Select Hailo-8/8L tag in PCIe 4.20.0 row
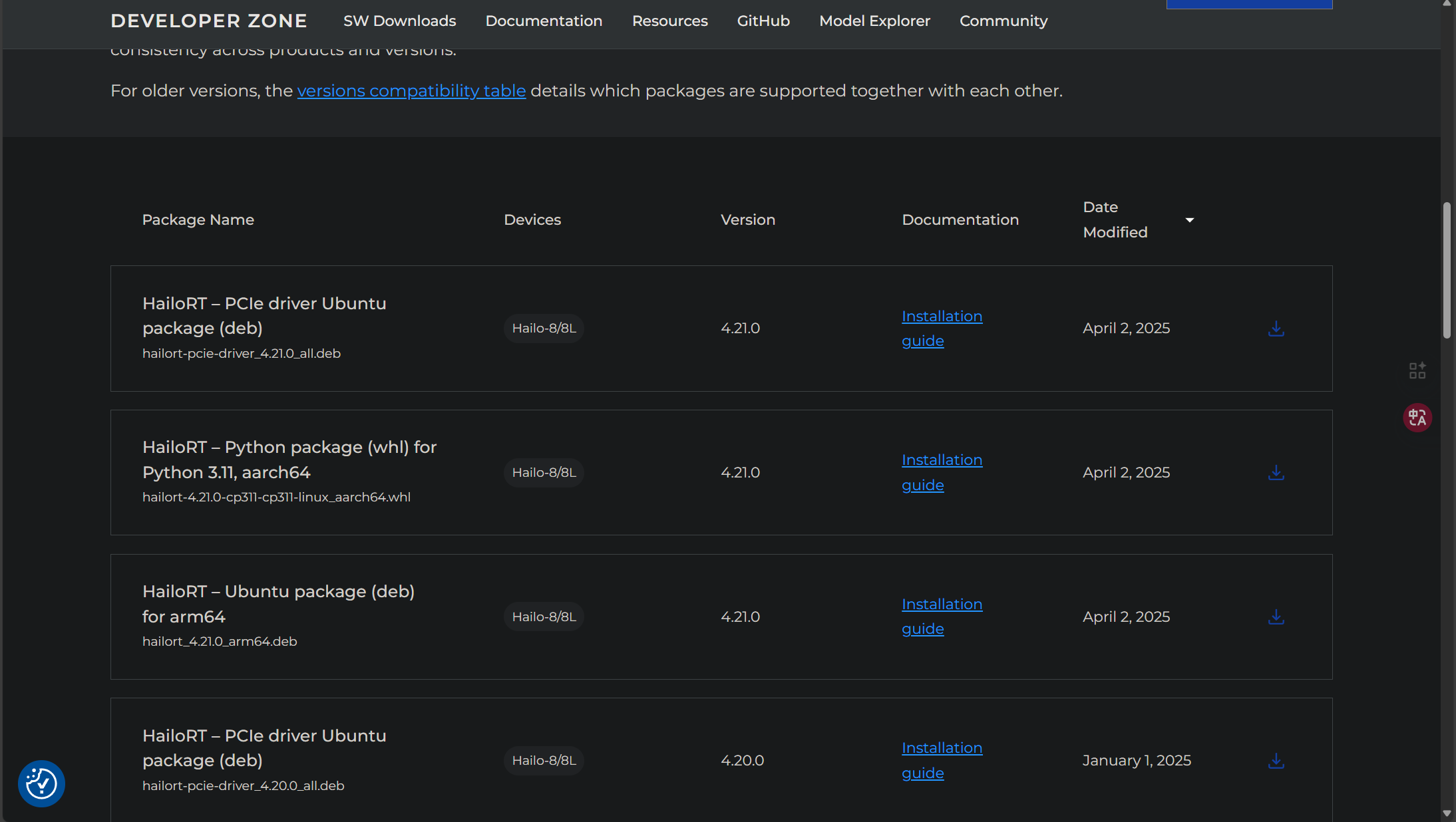The height and width of the screenshot is (822, 1456). [x=544, y=761]
